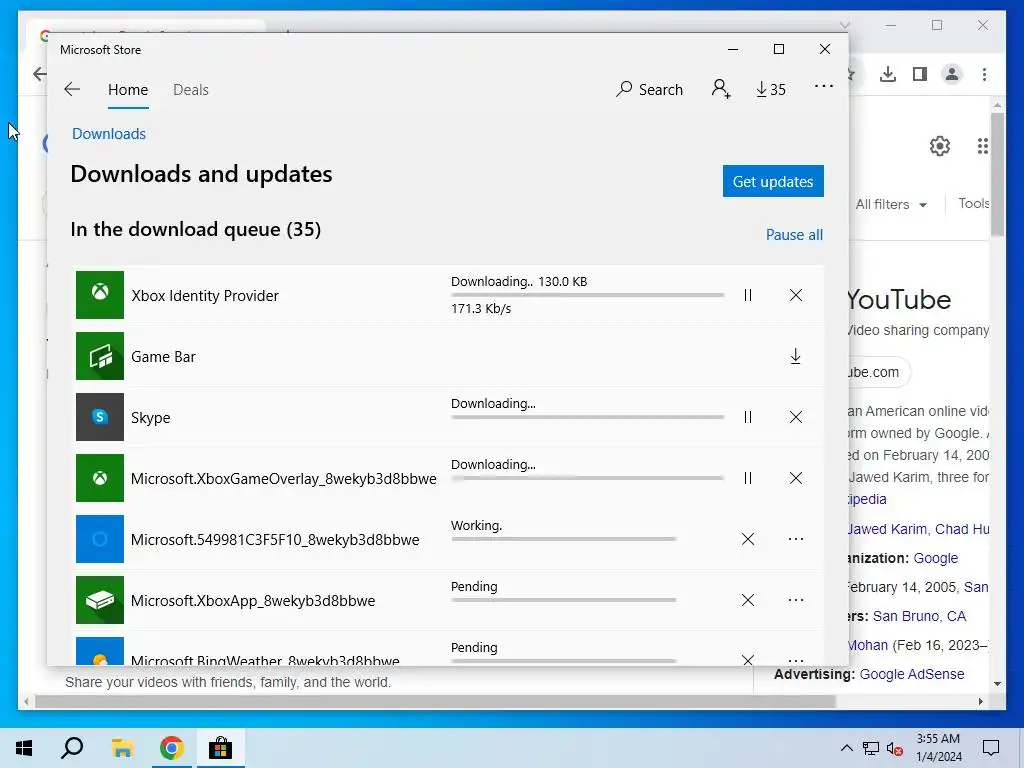Open the Windows Start menu
The width and height of the screenshot is (1024, 768).
tap(24, 748)
